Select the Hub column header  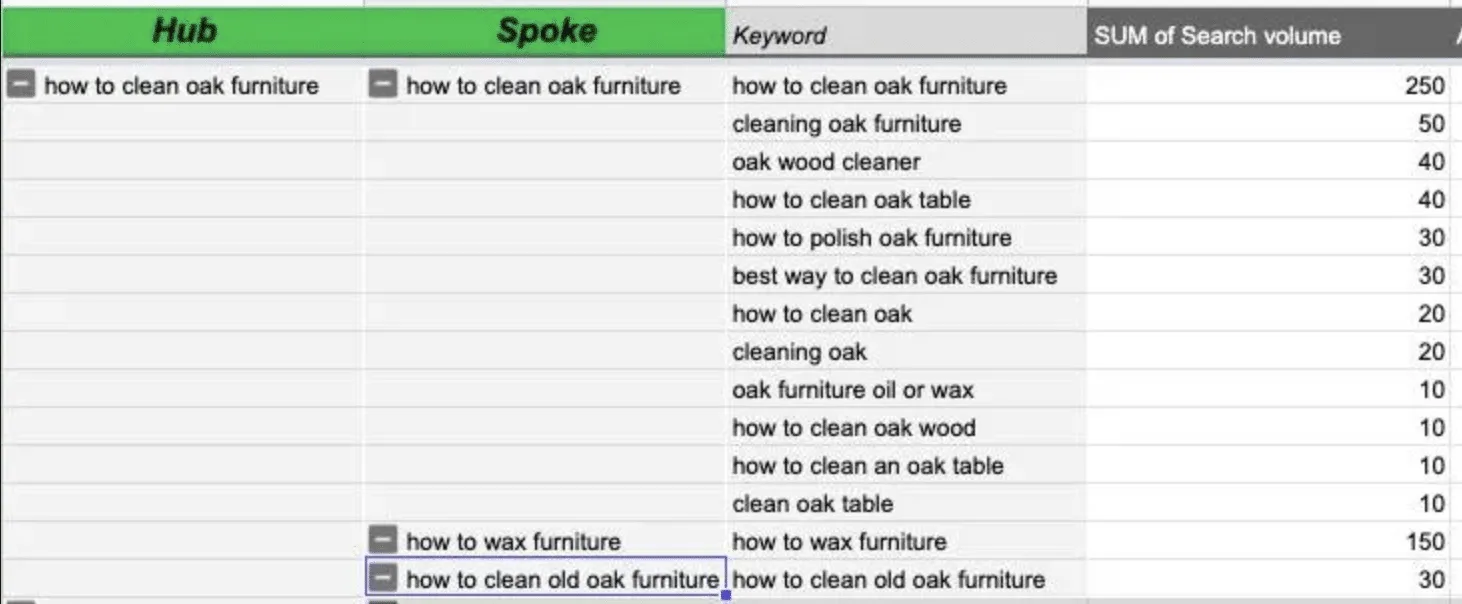pyautogui.click(x=183, y=32)
